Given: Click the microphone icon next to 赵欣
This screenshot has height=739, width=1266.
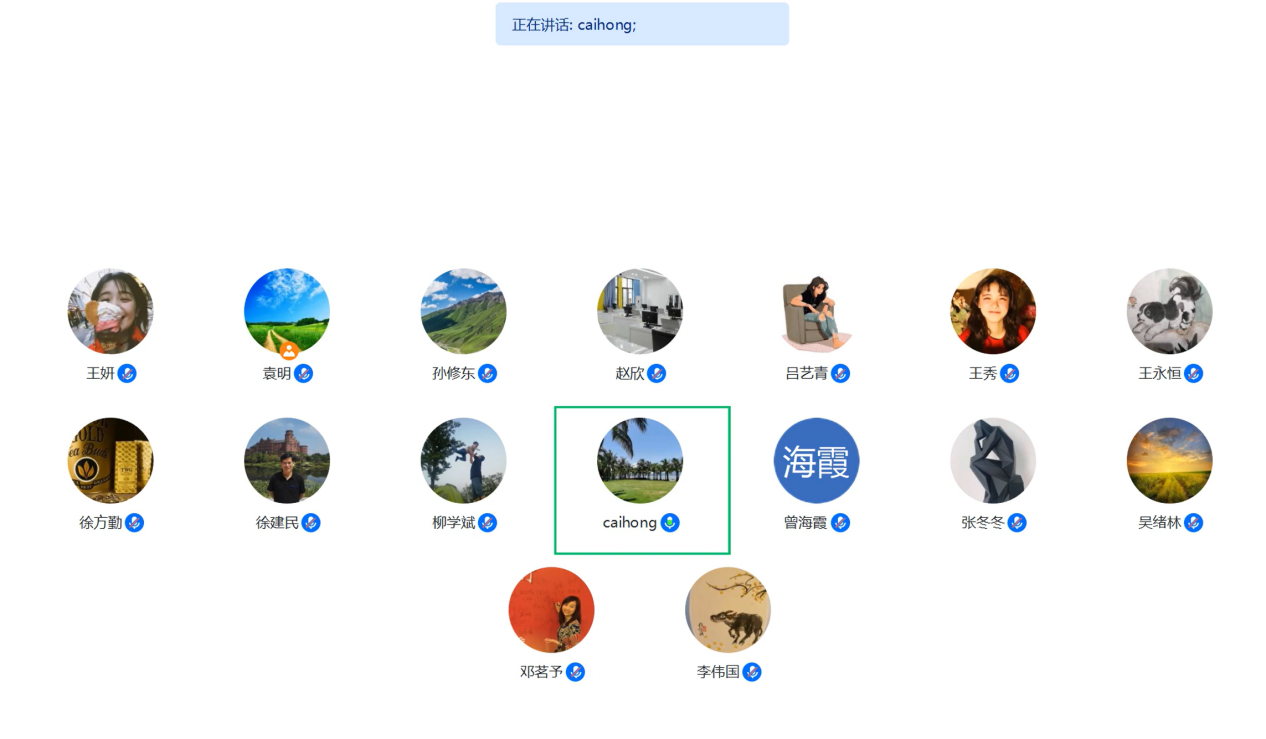Looking at the screenshot, I should tap(657, 374).
